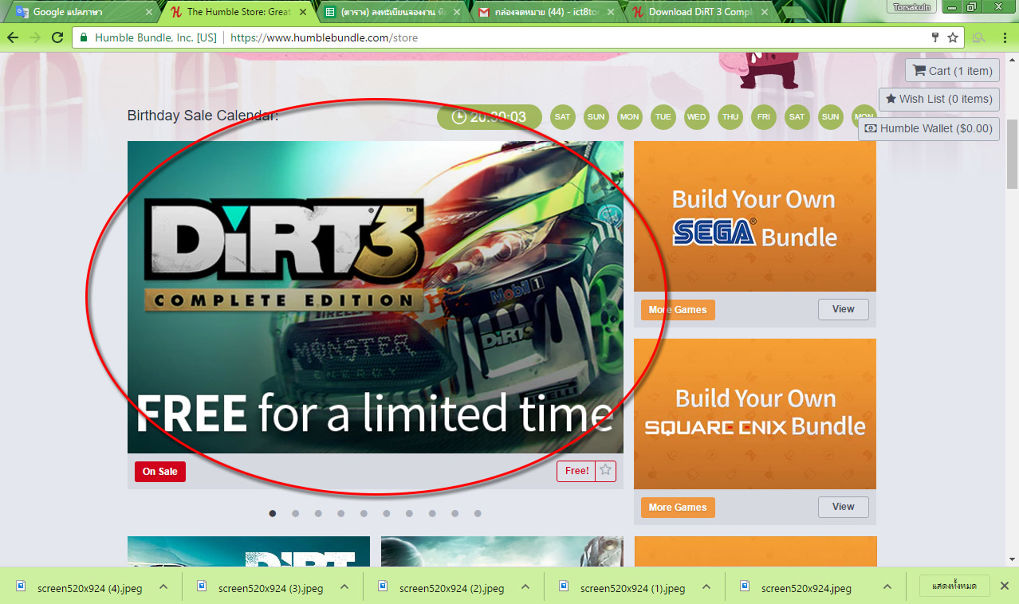The height and width of the screenshot is (604, 1019).
Task: Bookmark this page with the star icon
Action: coord(952,37)
